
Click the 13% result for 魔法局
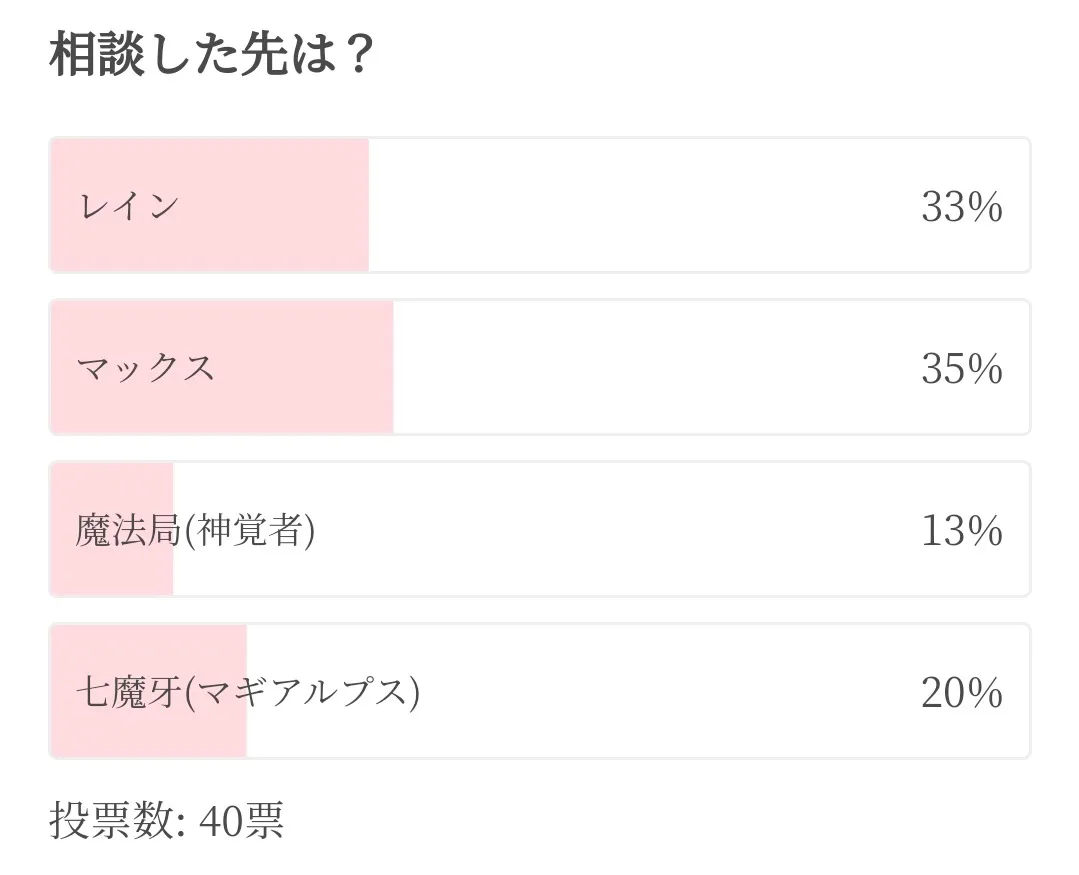click(x=961, y=531)
